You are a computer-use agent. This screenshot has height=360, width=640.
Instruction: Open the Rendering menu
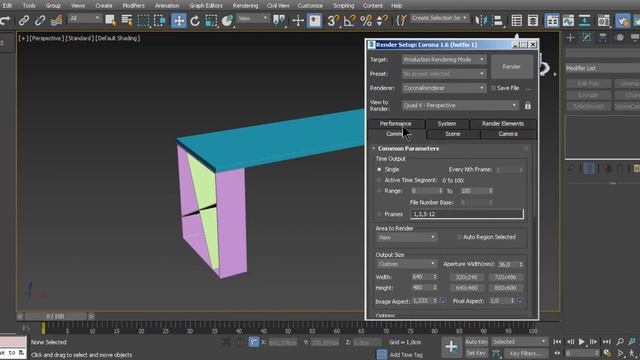pos(245,5)
